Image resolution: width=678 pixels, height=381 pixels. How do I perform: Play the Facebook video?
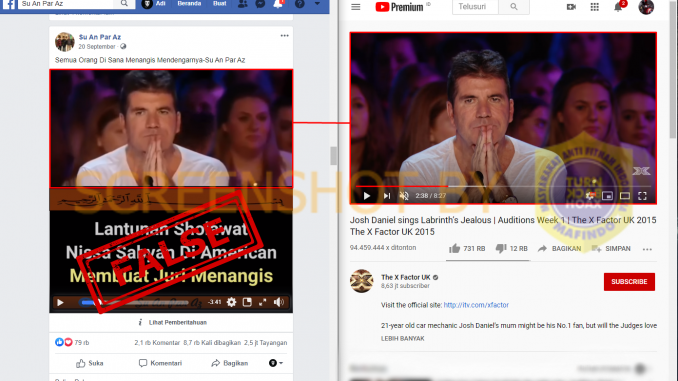click(x=60, y=302)
